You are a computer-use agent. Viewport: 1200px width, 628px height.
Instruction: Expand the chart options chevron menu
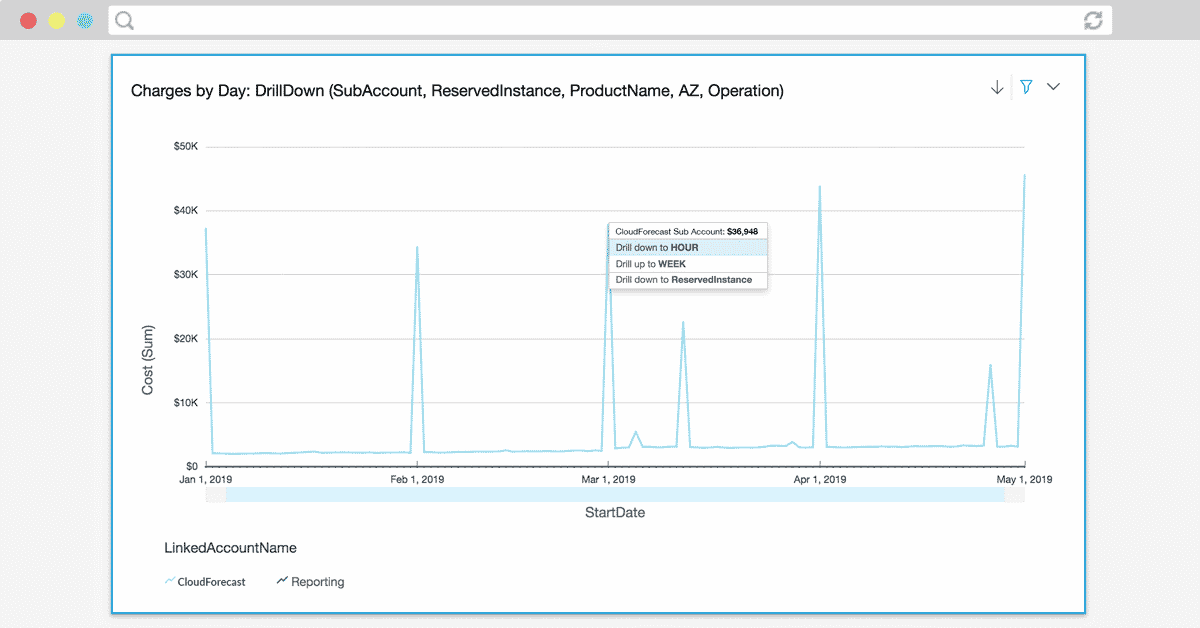[1053, 87]
